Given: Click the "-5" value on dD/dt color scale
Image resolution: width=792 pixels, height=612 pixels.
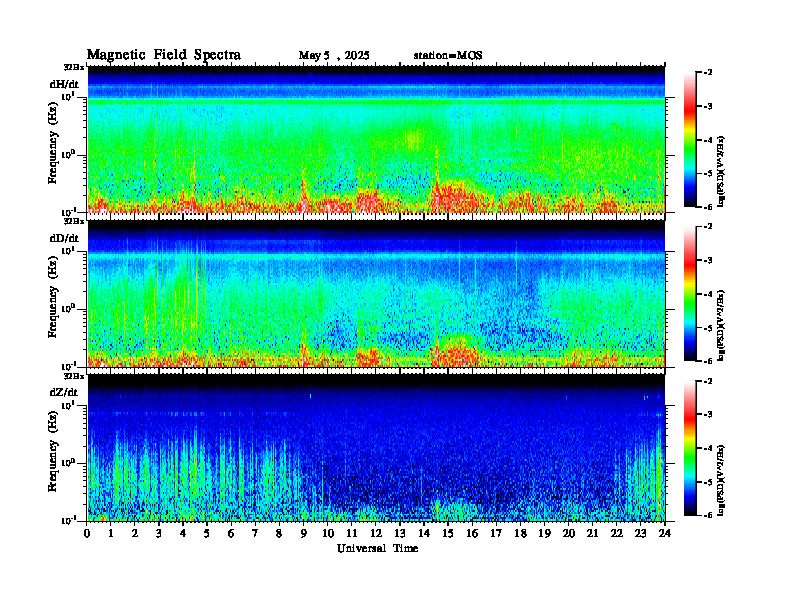Looking at the screenshot, I should pos(708,328).
